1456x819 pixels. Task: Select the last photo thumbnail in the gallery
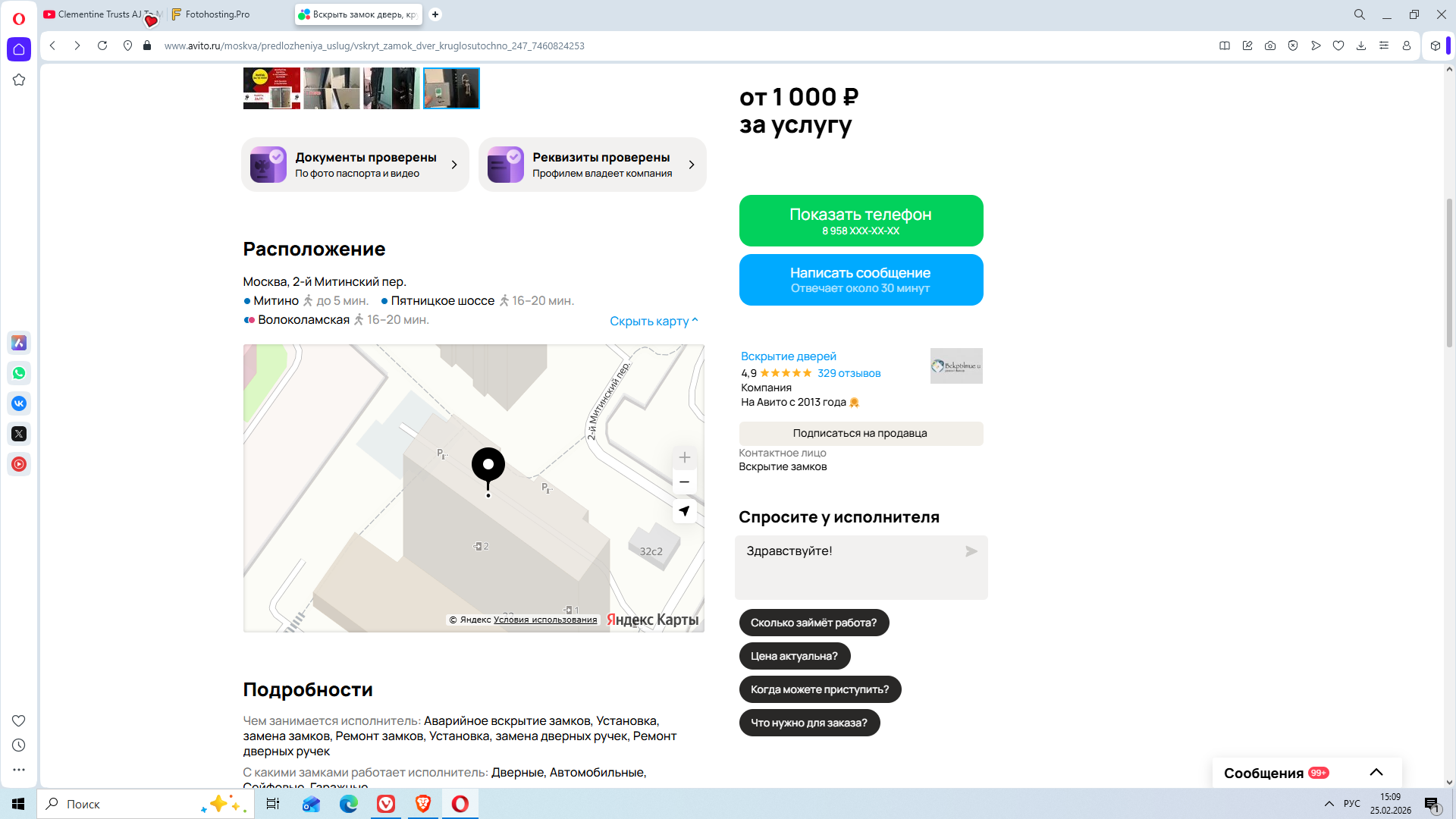click(451, 88)
